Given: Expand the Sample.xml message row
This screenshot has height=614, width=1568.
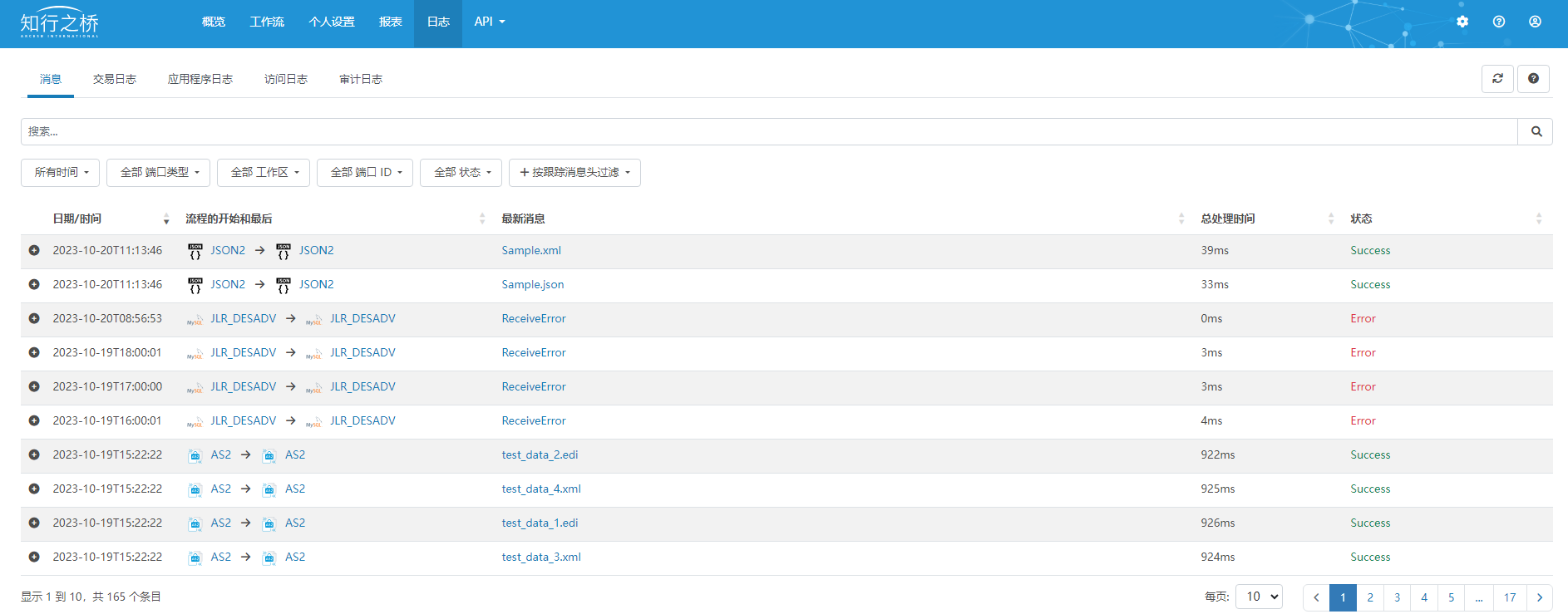Looking at the screenshot, I should tap(34, 250).
